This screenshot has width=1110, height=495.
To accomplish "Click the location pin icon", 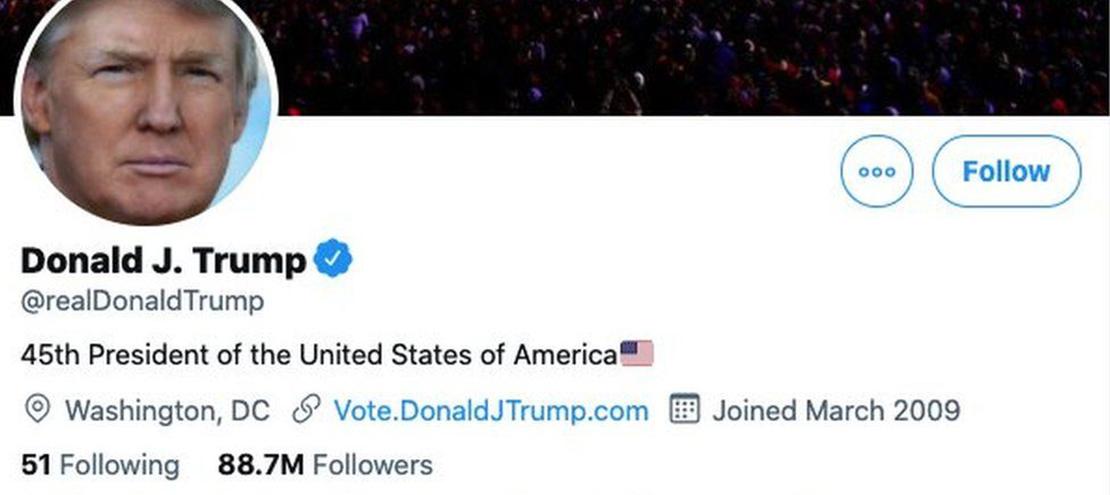I will point(38,410).
